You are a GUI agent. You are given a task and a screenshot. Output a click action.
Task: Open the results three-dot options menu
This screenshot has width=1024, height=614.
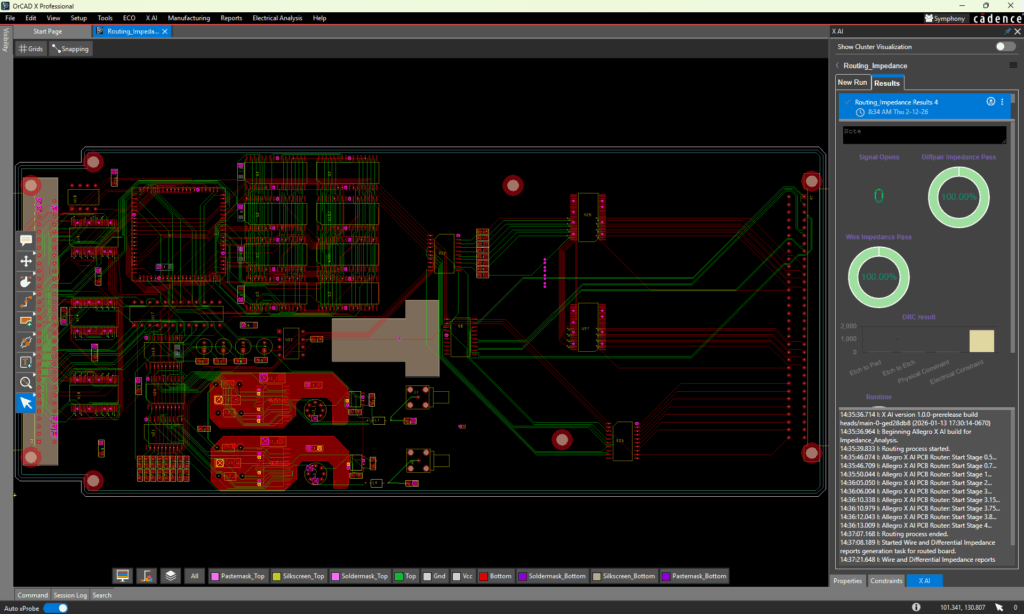(1002, 102)
